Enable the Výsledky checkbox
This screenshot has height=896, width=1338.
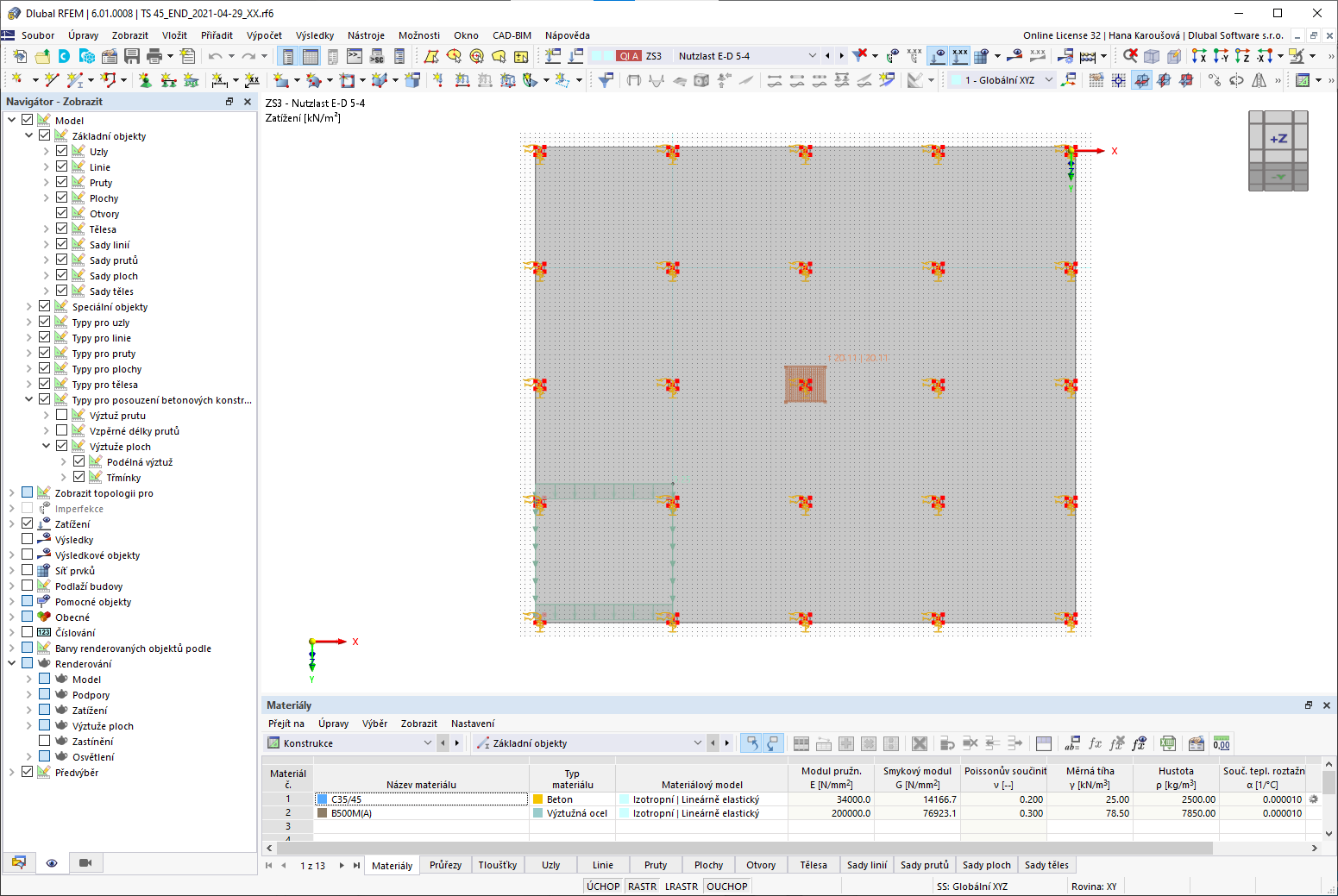click(27, 539)
